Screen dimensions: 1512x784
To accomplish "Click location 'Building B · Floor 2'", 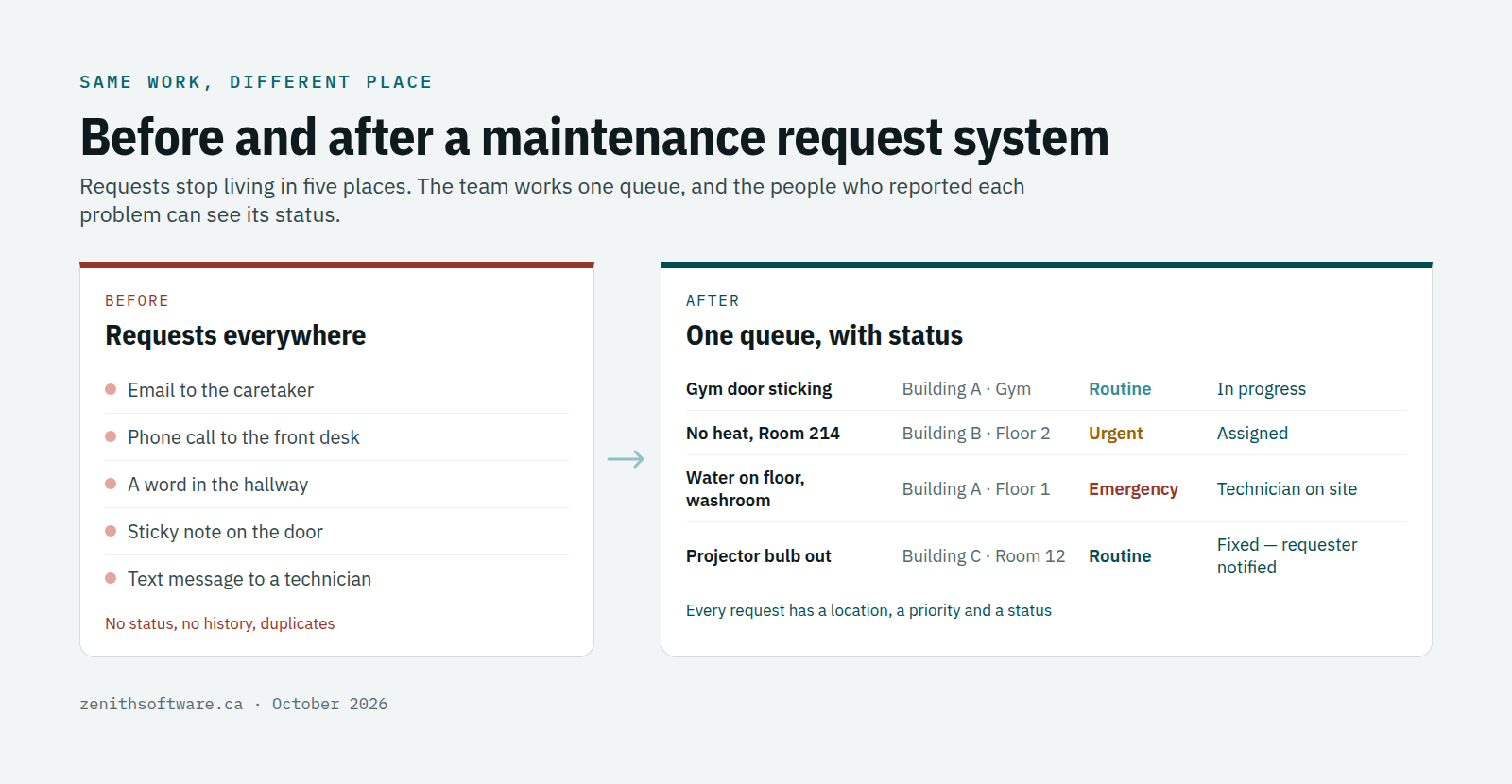I will [976, 434].
